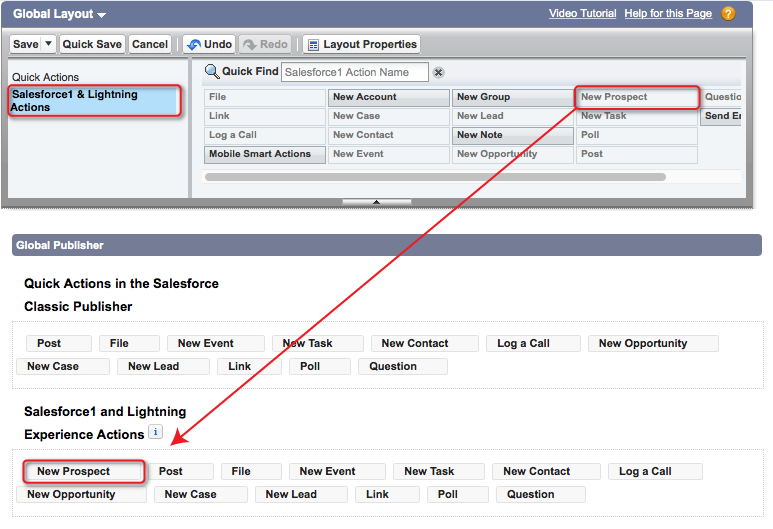Image resolution: width=773 pixels, height=529 pixels.
Task: Click Log a Call in Lightning Actions
Action: point(655,471)
